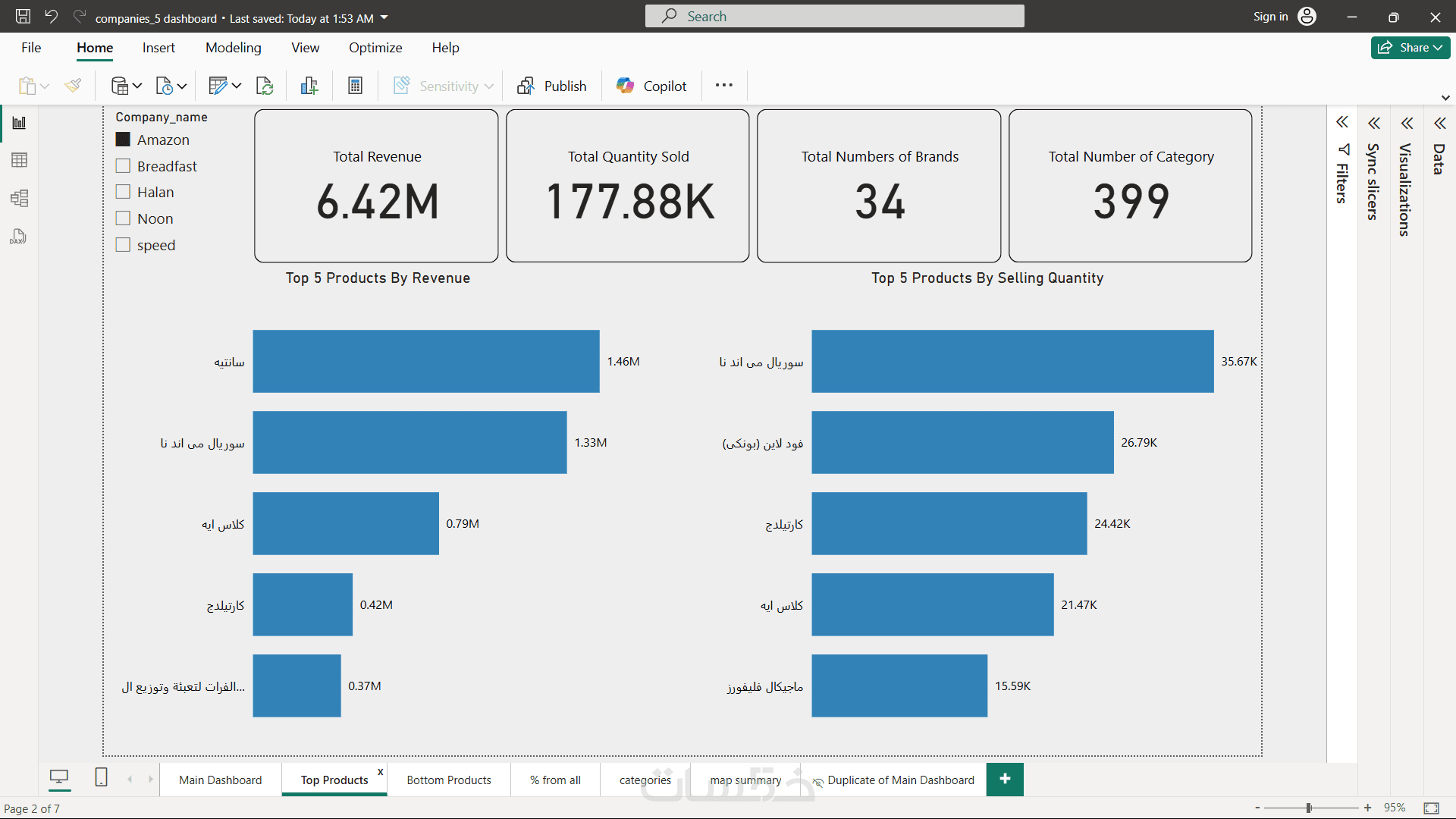Open the Modeling ribbon tab
Screen dimensions: 1456x819
pos(233,47)
